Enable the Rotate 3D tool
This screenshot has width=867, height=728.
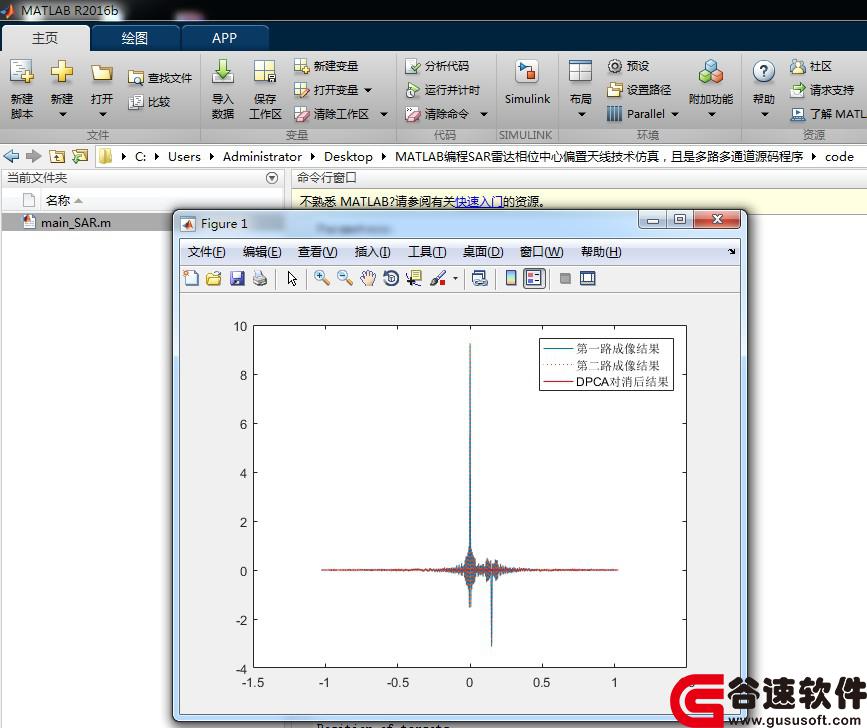[x=391, y=278]
